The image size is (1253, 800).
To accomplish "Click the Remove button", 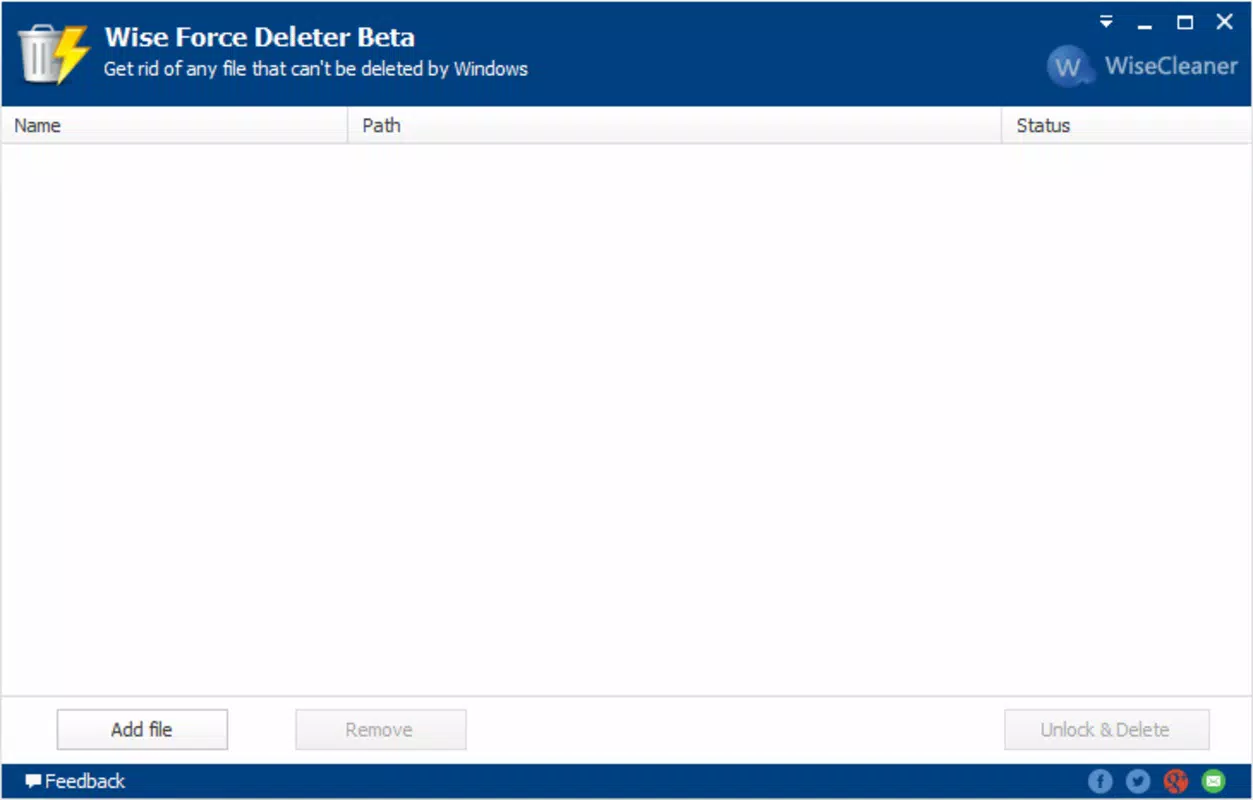I will [x=380, y=729].
